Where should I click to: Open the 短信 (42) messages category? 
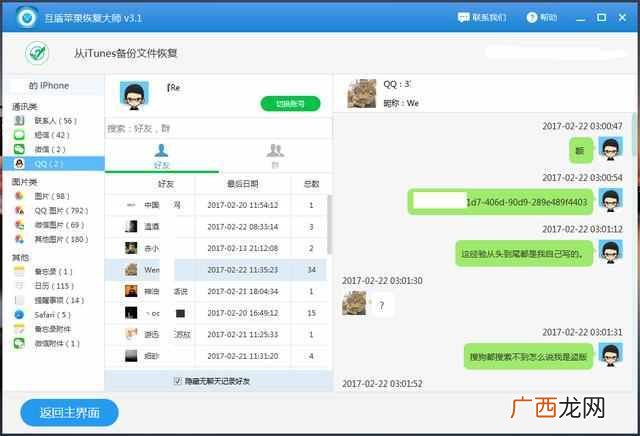42,135
